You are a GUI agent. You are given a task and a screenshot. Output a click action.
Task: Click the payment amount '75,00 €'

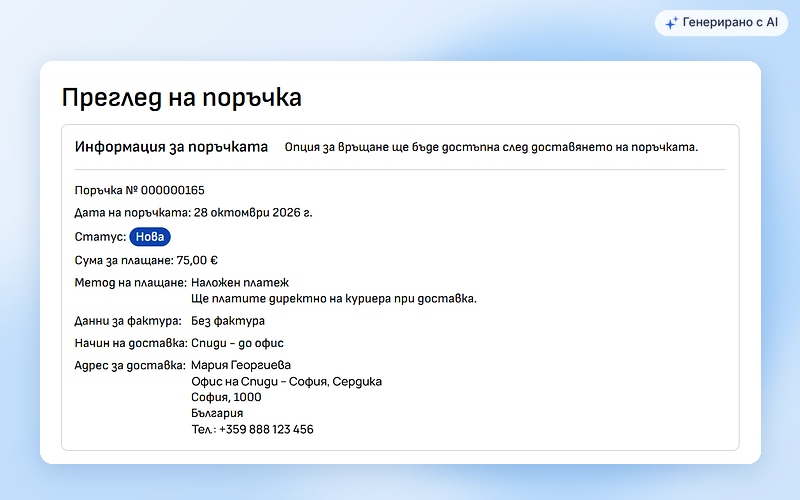tap(197, 260)
